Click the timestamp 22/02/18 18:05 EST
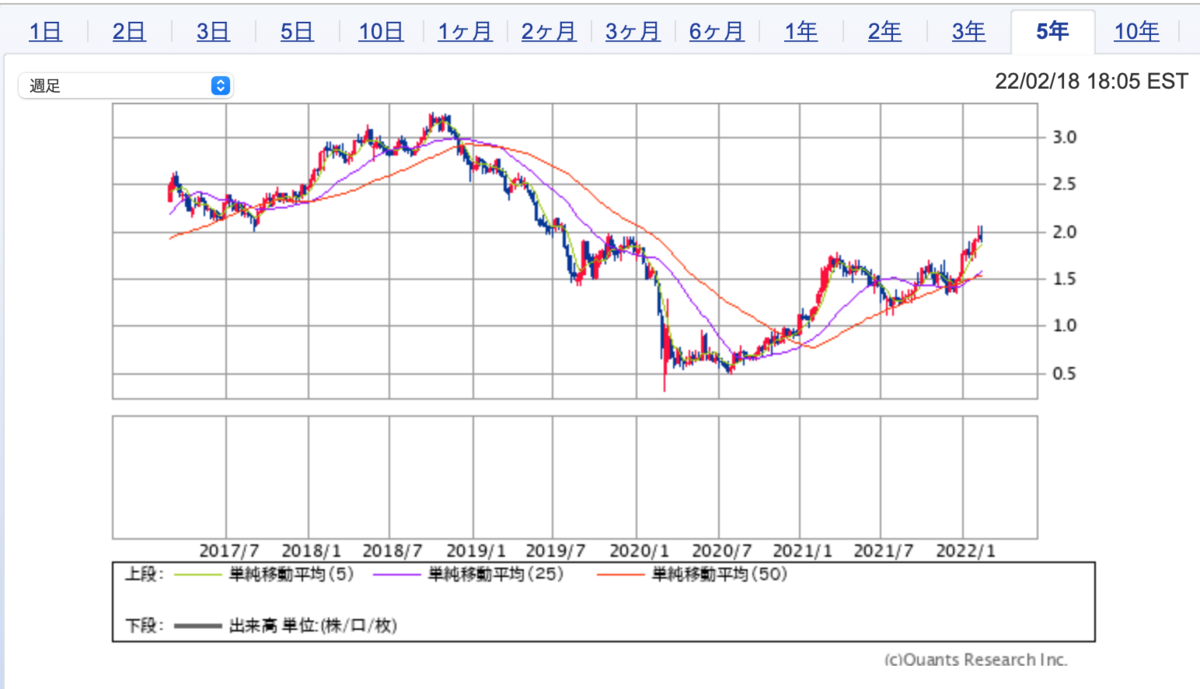This screenshot has width=1200, height=689. click(x=1092, y=83)
